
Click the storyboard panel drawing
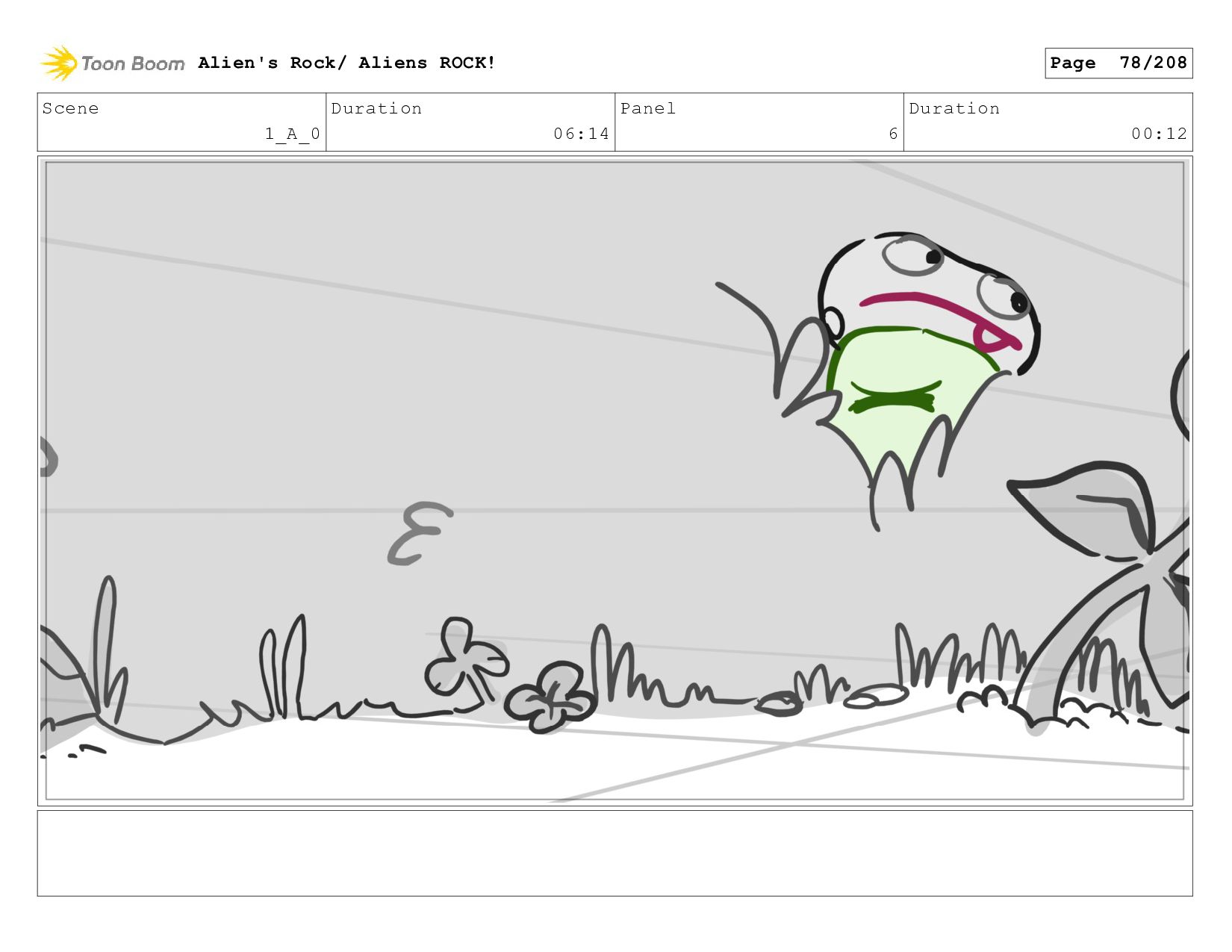click(615, 481)
